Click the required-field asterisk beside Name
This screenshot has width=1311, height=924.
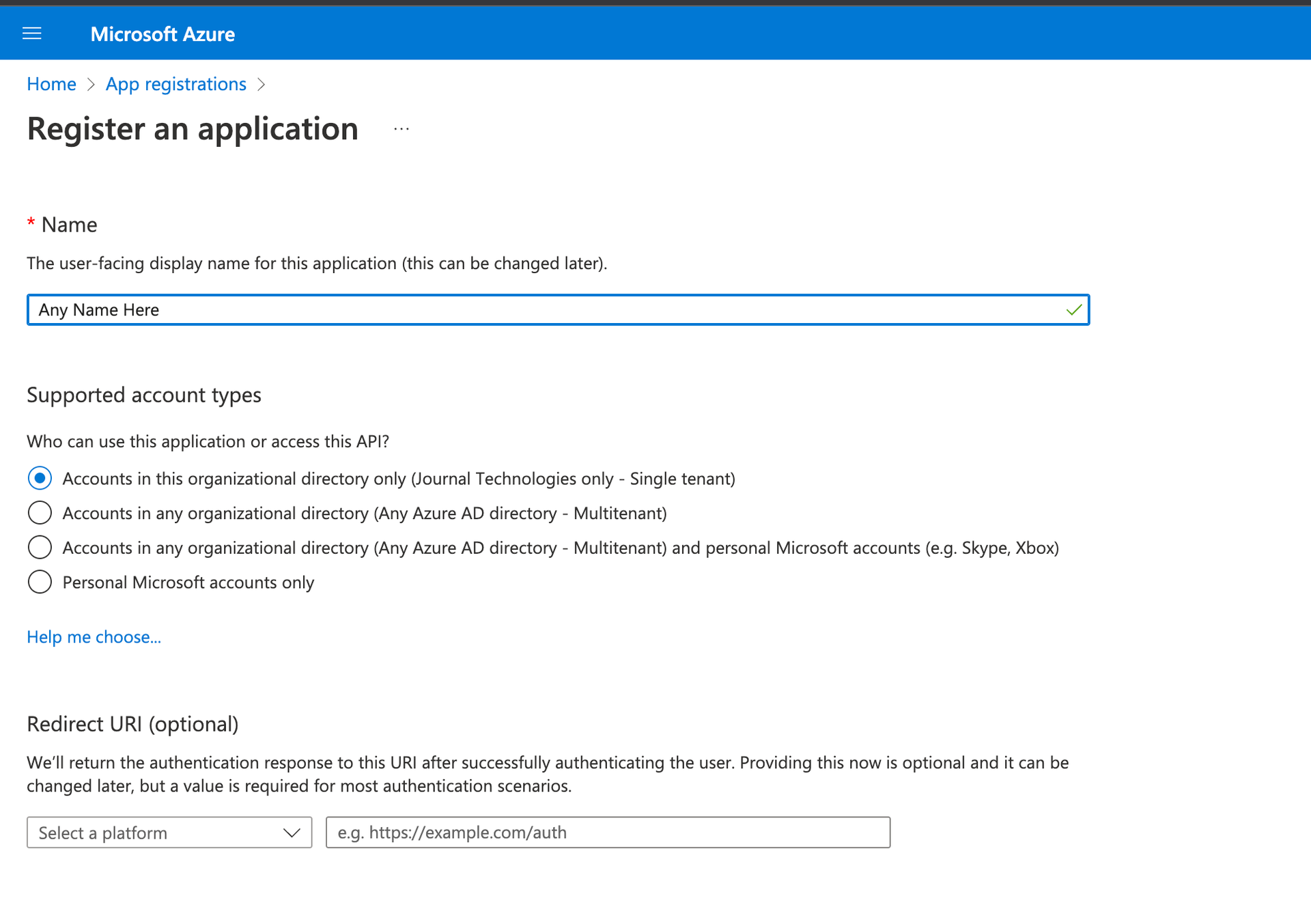[31, 223]
